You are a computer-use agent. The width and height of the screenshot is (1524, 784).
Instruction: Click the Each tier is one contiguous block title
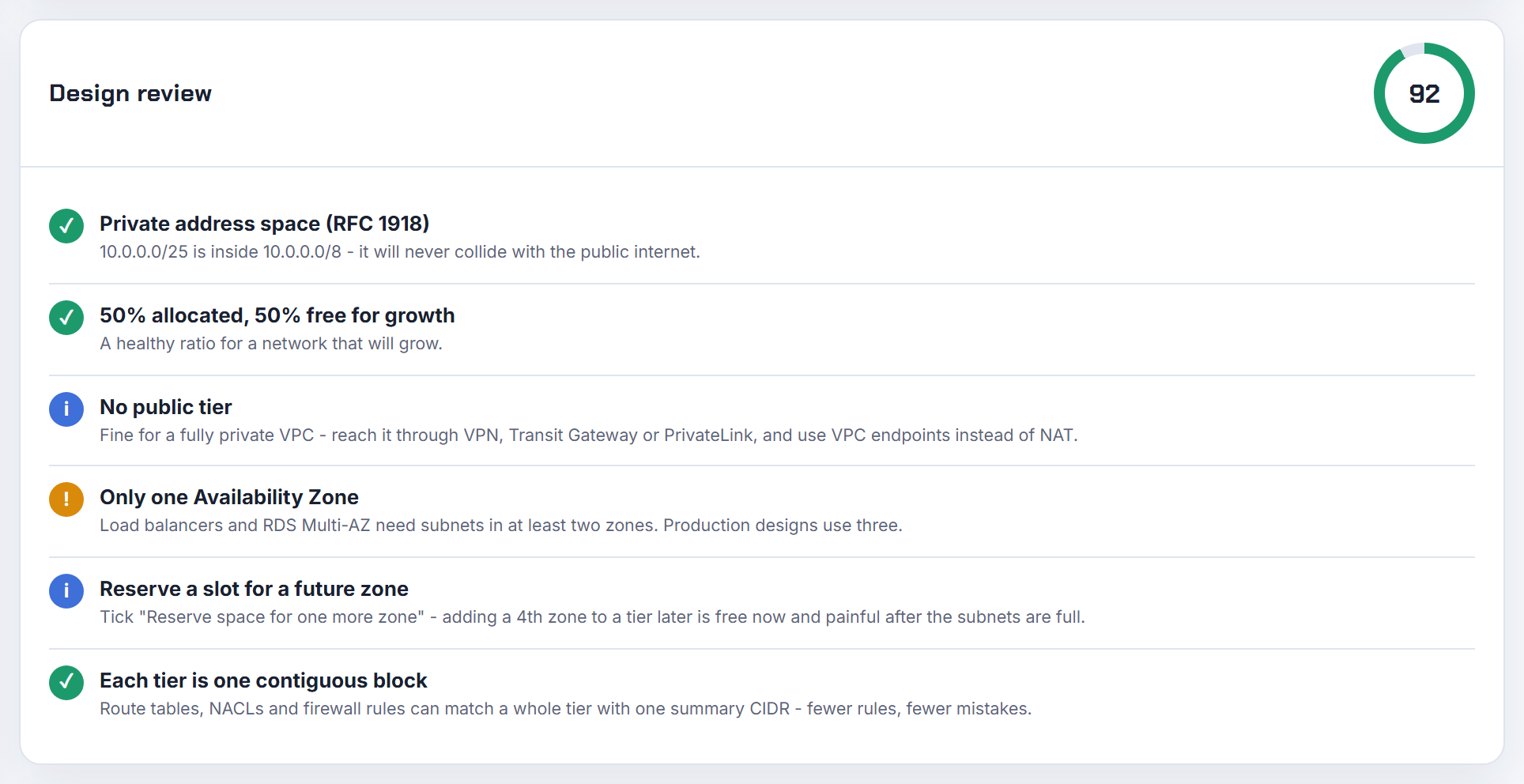click(x=263, y=680)
